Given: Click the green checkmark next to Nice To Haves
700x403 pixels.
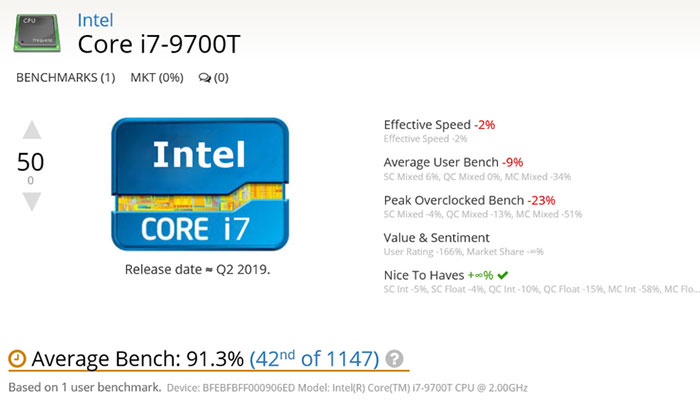Looking at the screenshot, I should click(x=503, y=275).
